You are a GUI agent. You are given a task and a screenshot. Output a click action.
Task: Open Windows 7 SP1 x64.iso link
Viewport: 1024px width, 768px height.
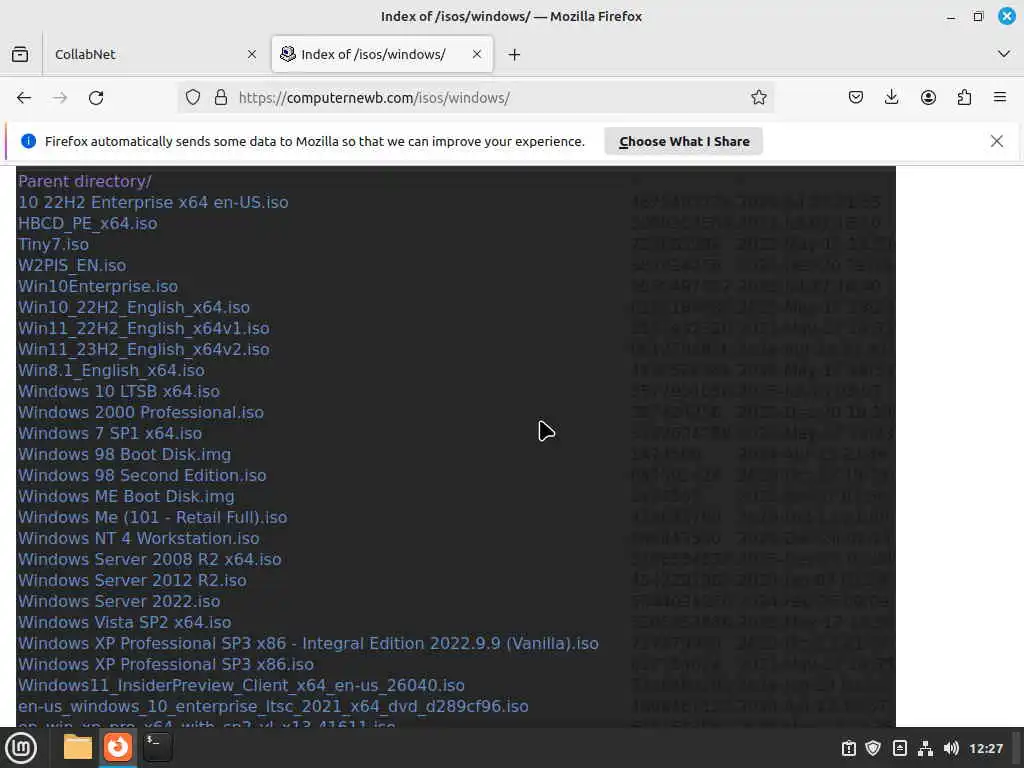(x=110, y=433)
